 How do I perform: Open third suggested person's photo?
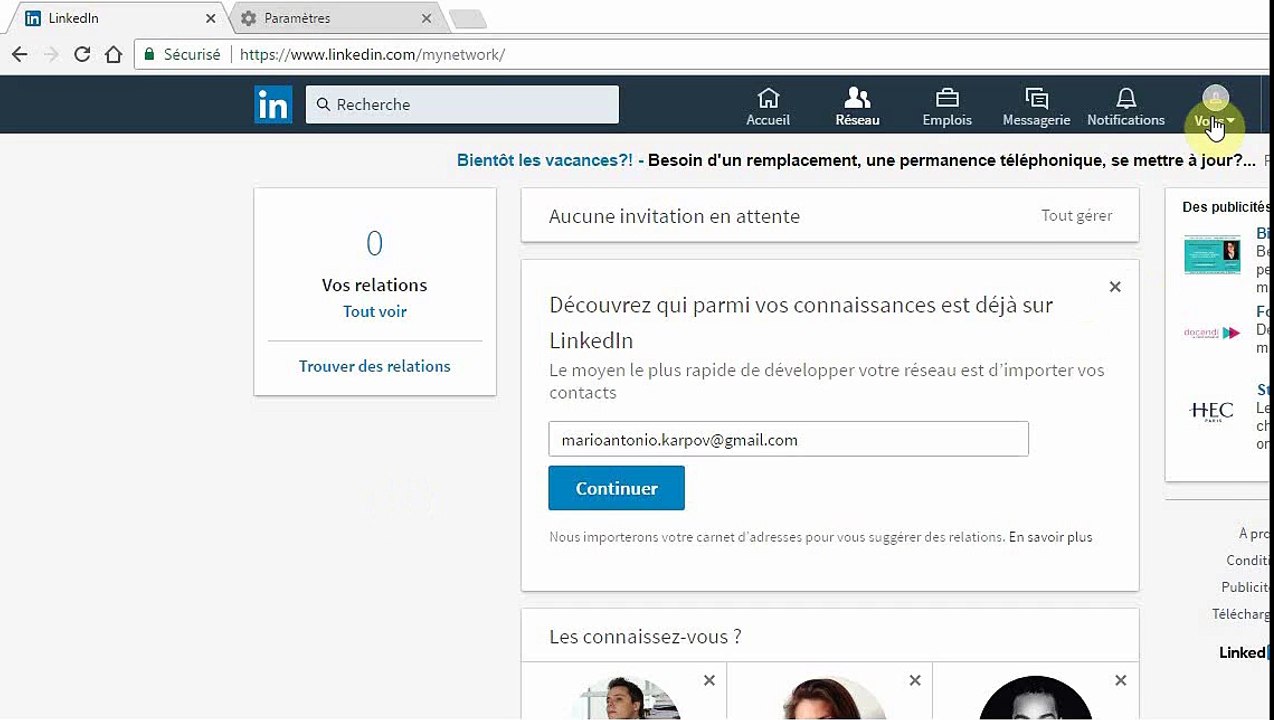point(1035,699)
